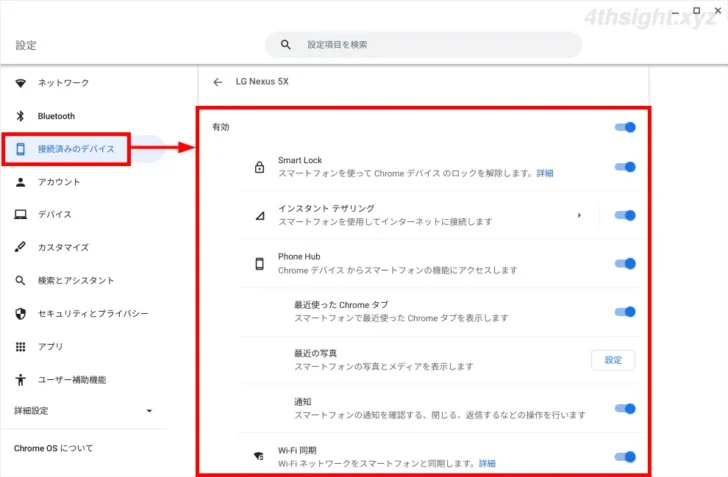Click the Apps grid icon
This screenshot has width=728, height=477.
(x=20, y=347)
